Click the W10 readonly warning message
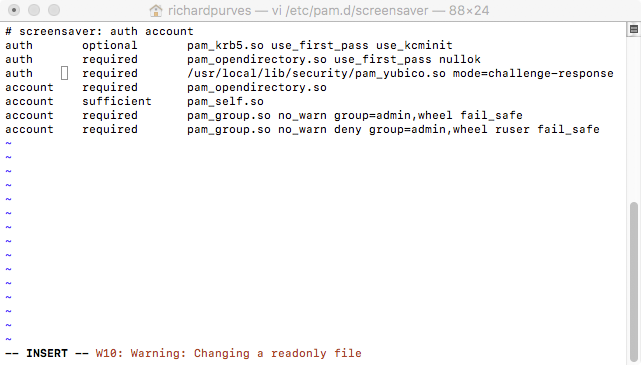The height and width of the screenshot is (365, 641). [x=229, y=353]
